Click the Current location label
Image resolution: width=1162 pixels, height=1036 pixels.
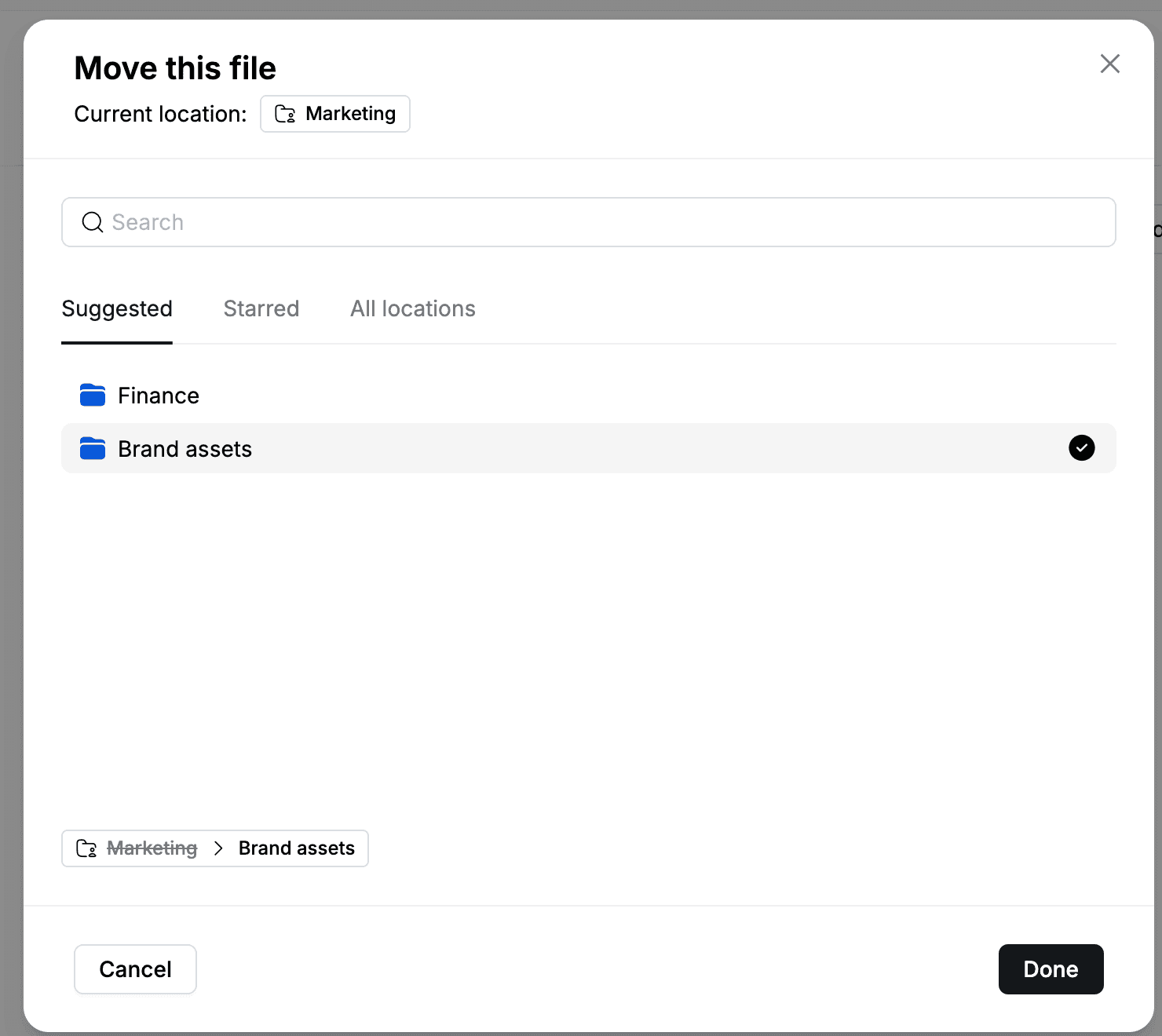click(161, 114)
